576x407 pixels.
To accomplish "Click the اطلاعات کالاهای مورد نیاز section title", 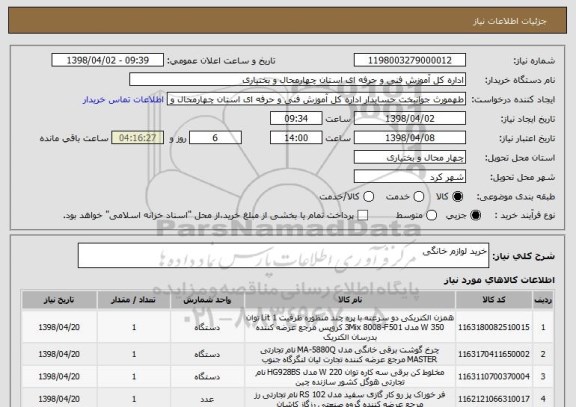I will 500,280.
